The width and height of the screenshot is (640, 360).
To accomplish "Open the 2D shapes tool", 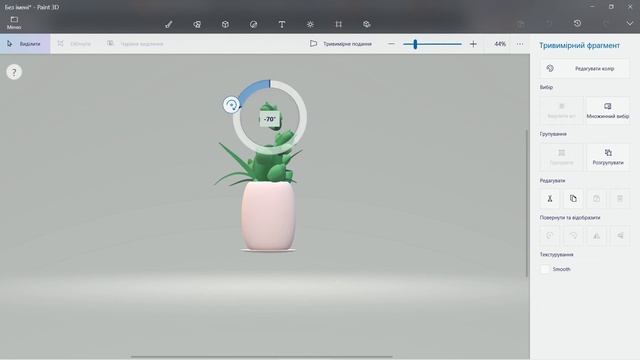I will (197, 24).
